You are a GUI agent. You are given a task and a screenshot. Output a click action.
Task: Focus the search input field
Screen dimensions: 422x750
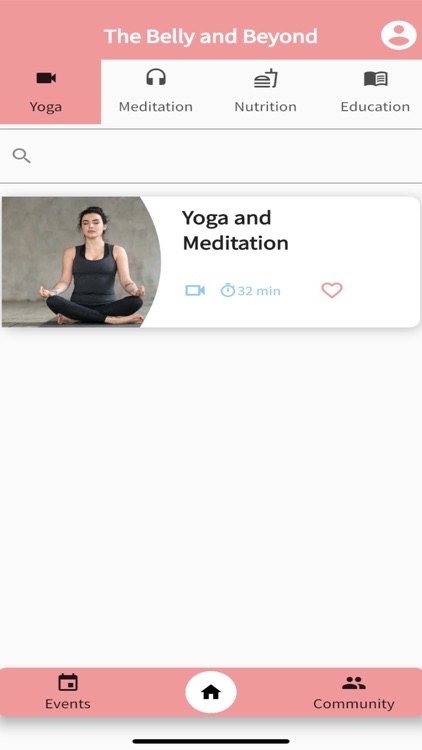pyautogui.click(x=211, y=156)
